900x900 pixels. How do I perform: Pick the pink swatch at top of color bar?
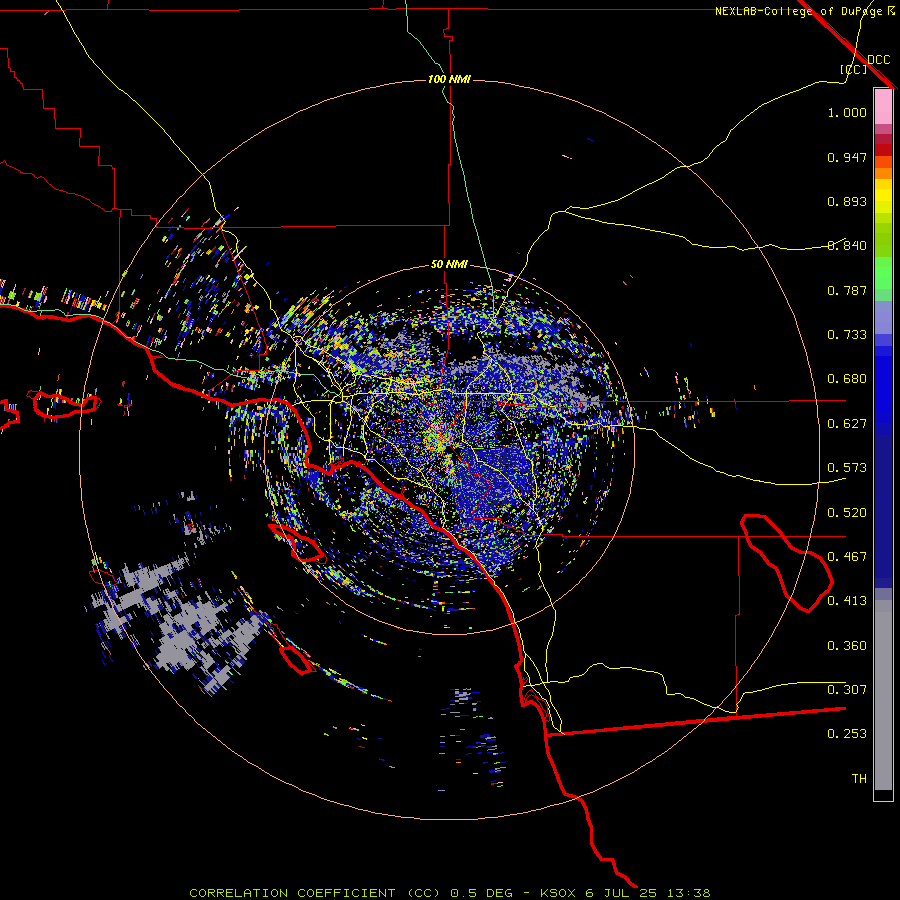pos(883,107)
